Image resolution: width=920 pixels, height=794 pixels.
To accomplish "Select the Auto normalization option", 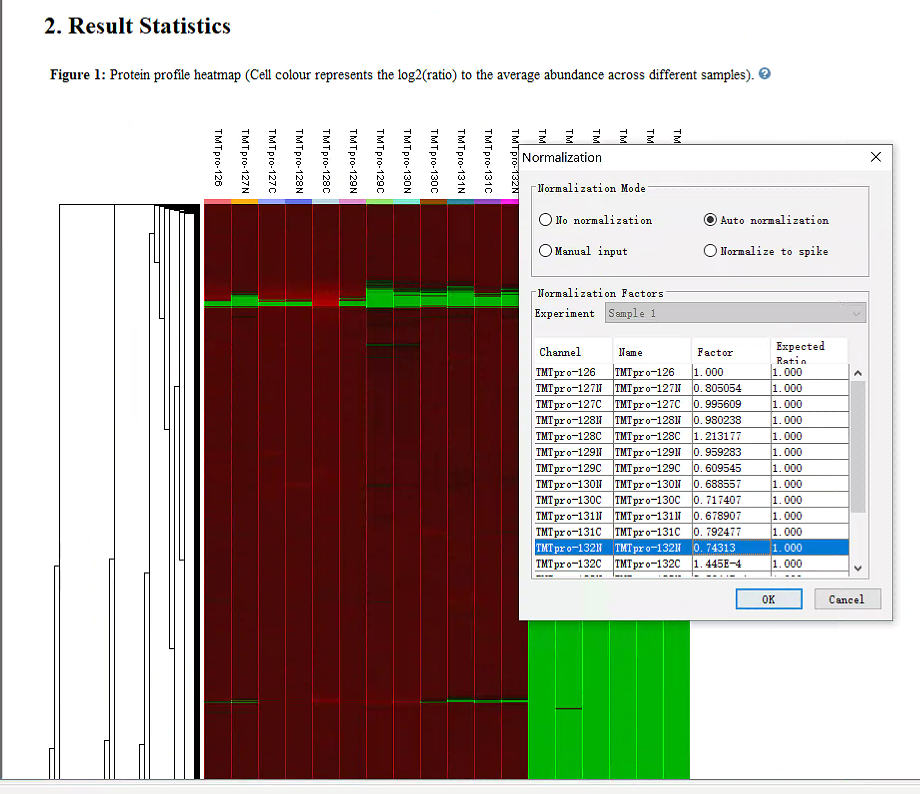I will click(x=711, y=220).
